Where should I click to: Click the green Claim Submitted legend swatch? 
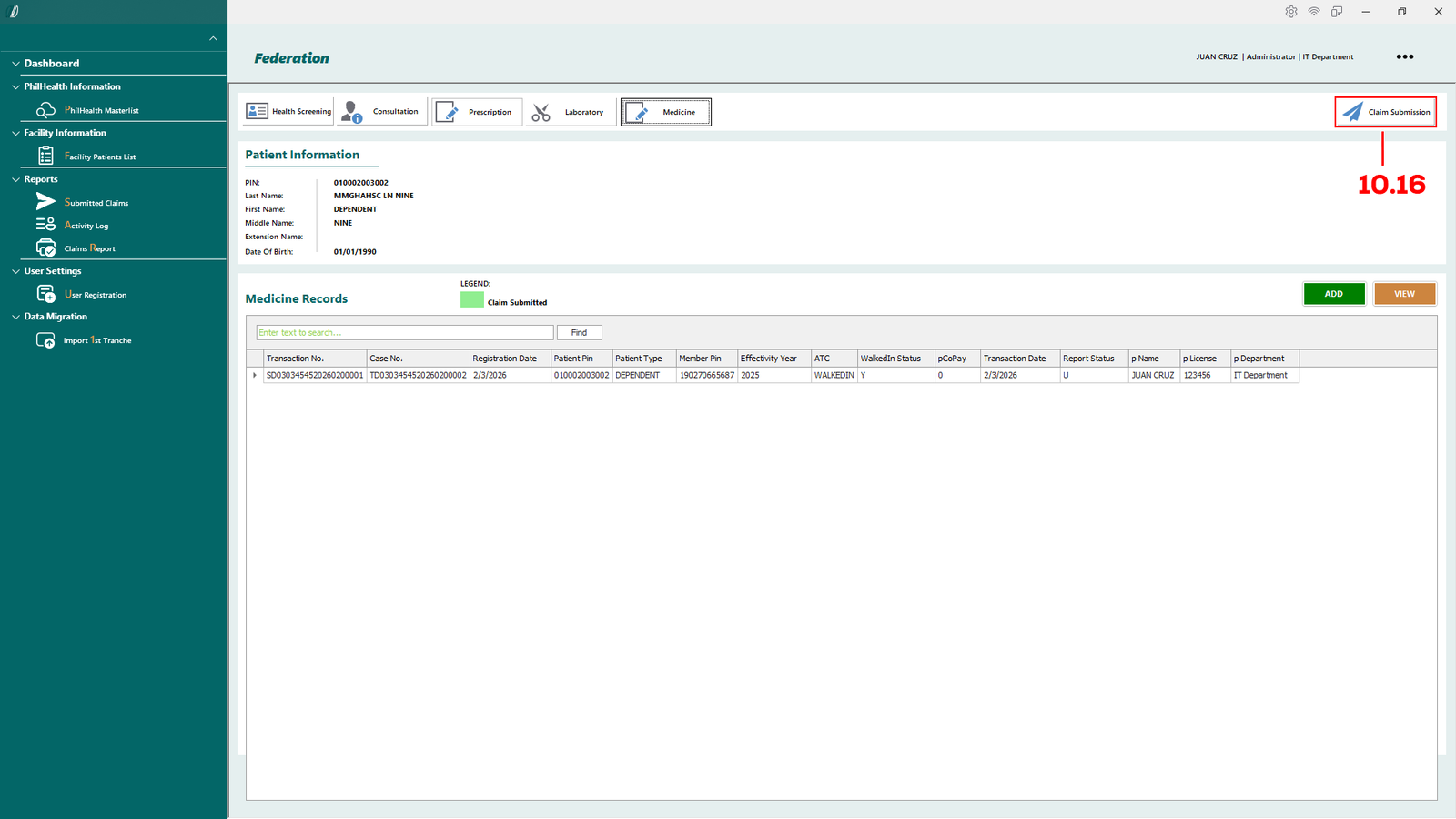471,300
